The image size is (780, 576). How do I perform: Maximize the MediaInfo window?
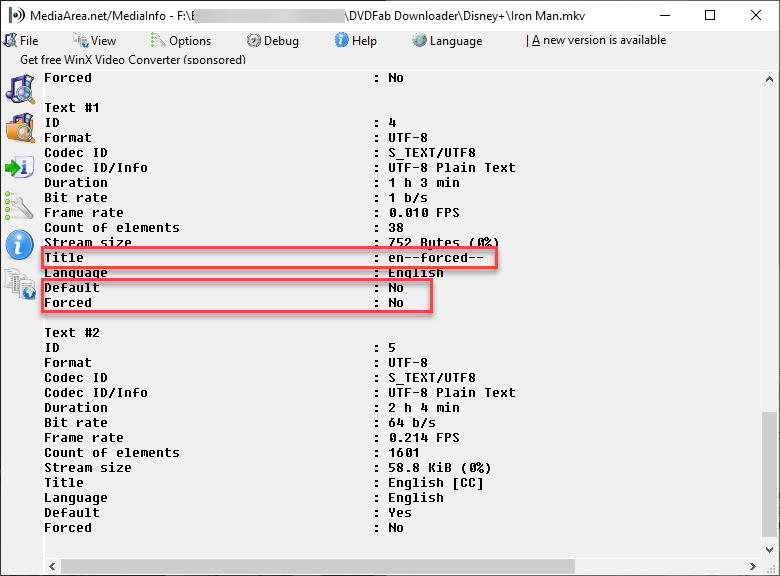[x=710, y=15]
